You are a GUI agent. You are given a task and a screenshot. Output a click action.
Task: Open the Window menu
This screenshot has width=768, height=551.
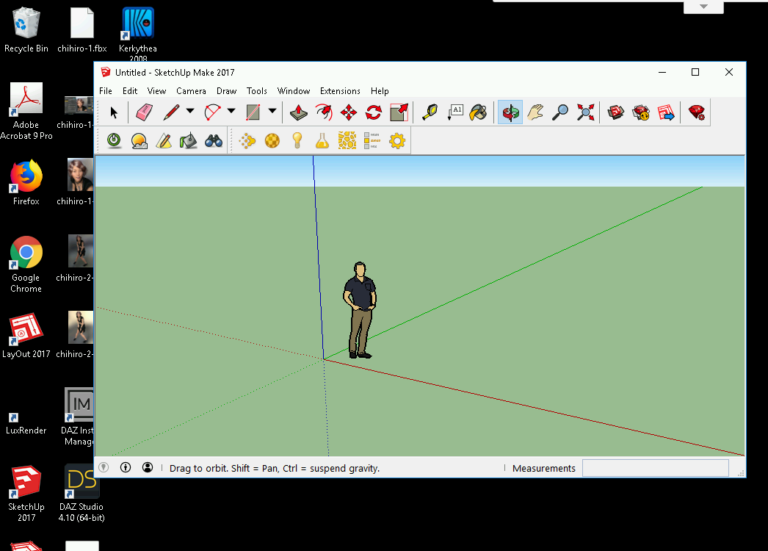pos(293,91)
